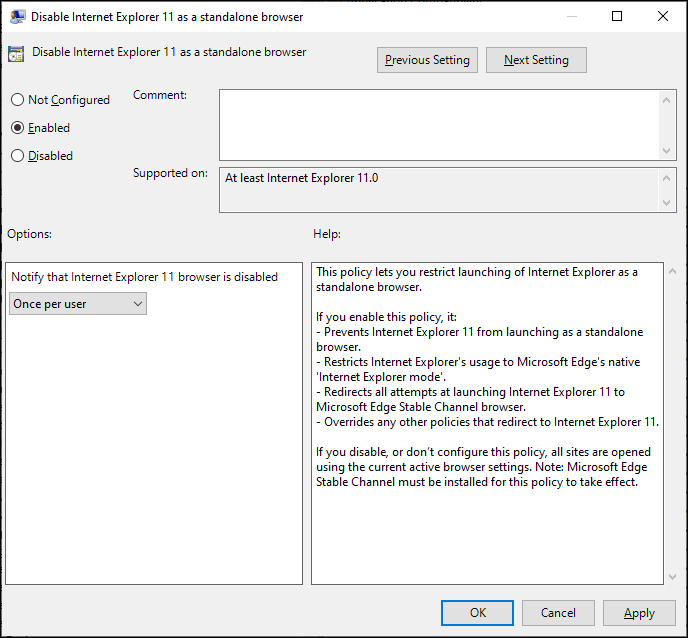Screen dimensions: 688x638
Task: Select the Enabled radio button
Action: pos(17,128)
